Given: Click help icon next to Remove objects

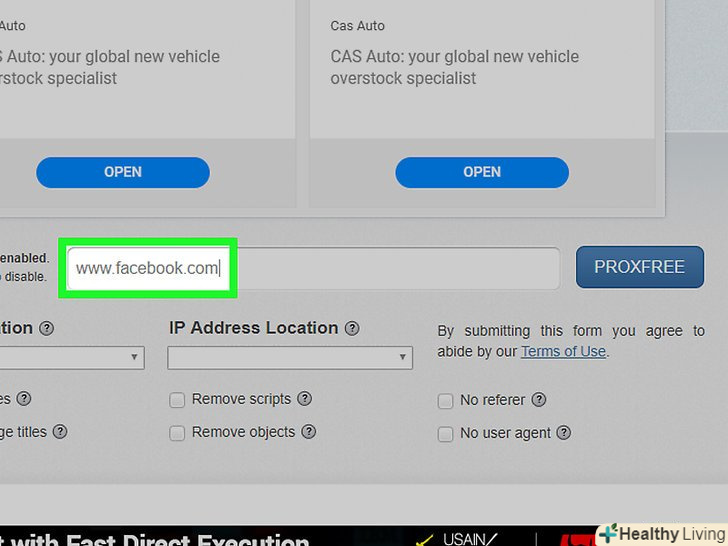Looking at the screenshot, I should (309, 432).
